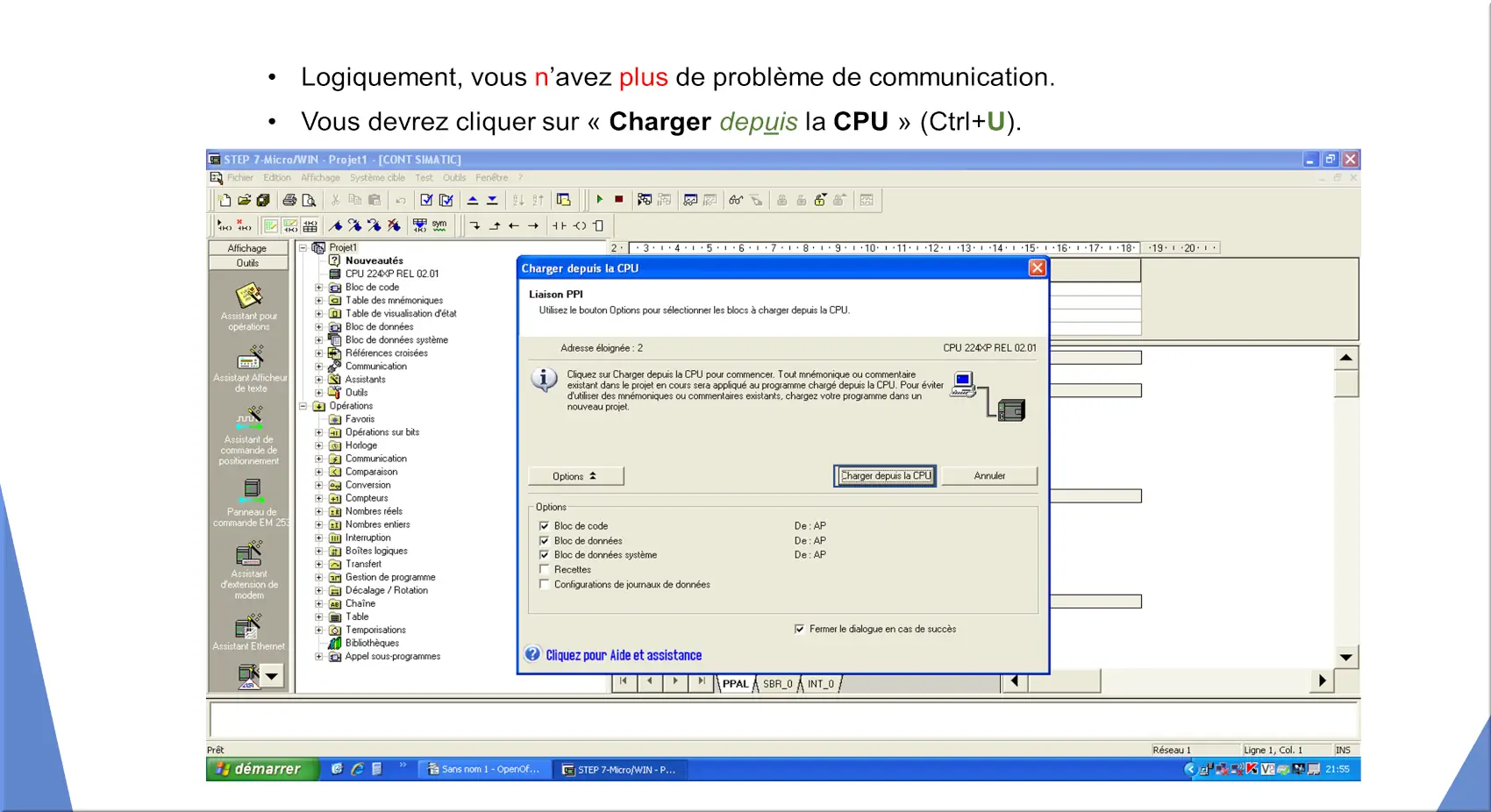Screen dimensions: 1491x812
Task: Click the Compile all icon
Action: coord(446,200)
